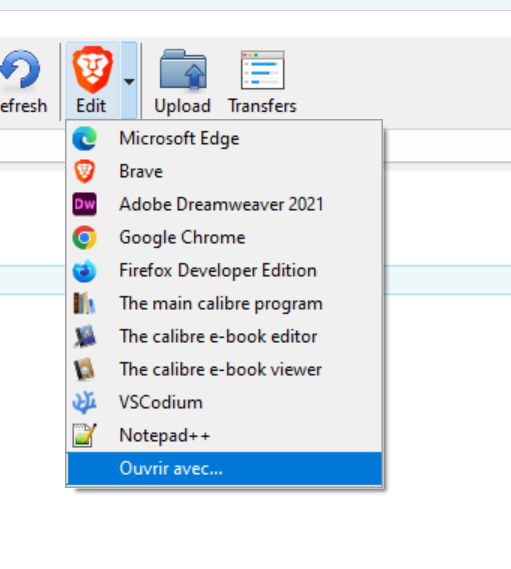Image resolution: width=511 pixels, height=569 pixels.
Task: Choose Microsoft Edge from the editor menu
Action: (x=224, y=139)
